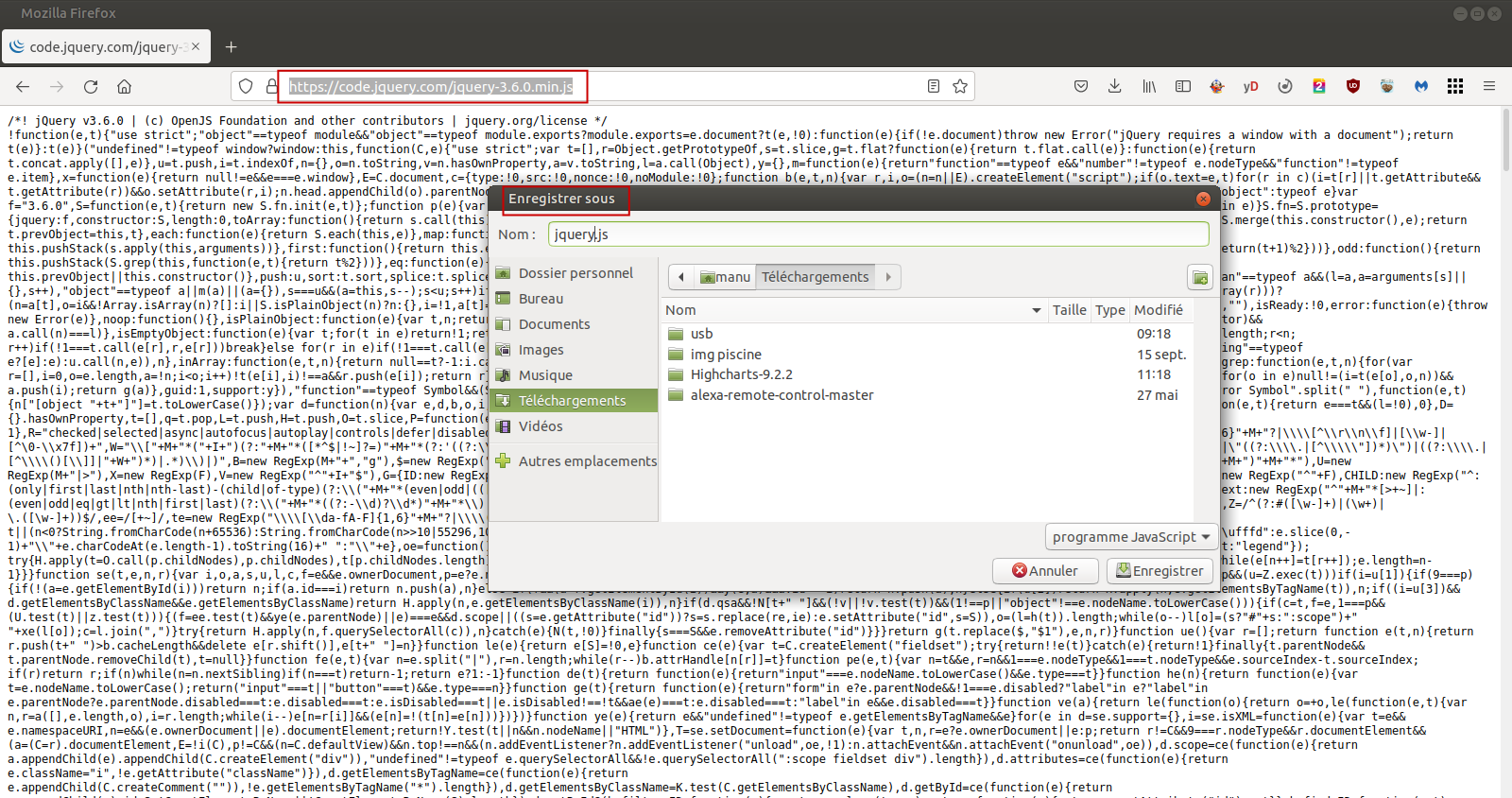Close the code.jquery.com tab
Screen dimensions: 1512x798
click(x=196, y=46)
